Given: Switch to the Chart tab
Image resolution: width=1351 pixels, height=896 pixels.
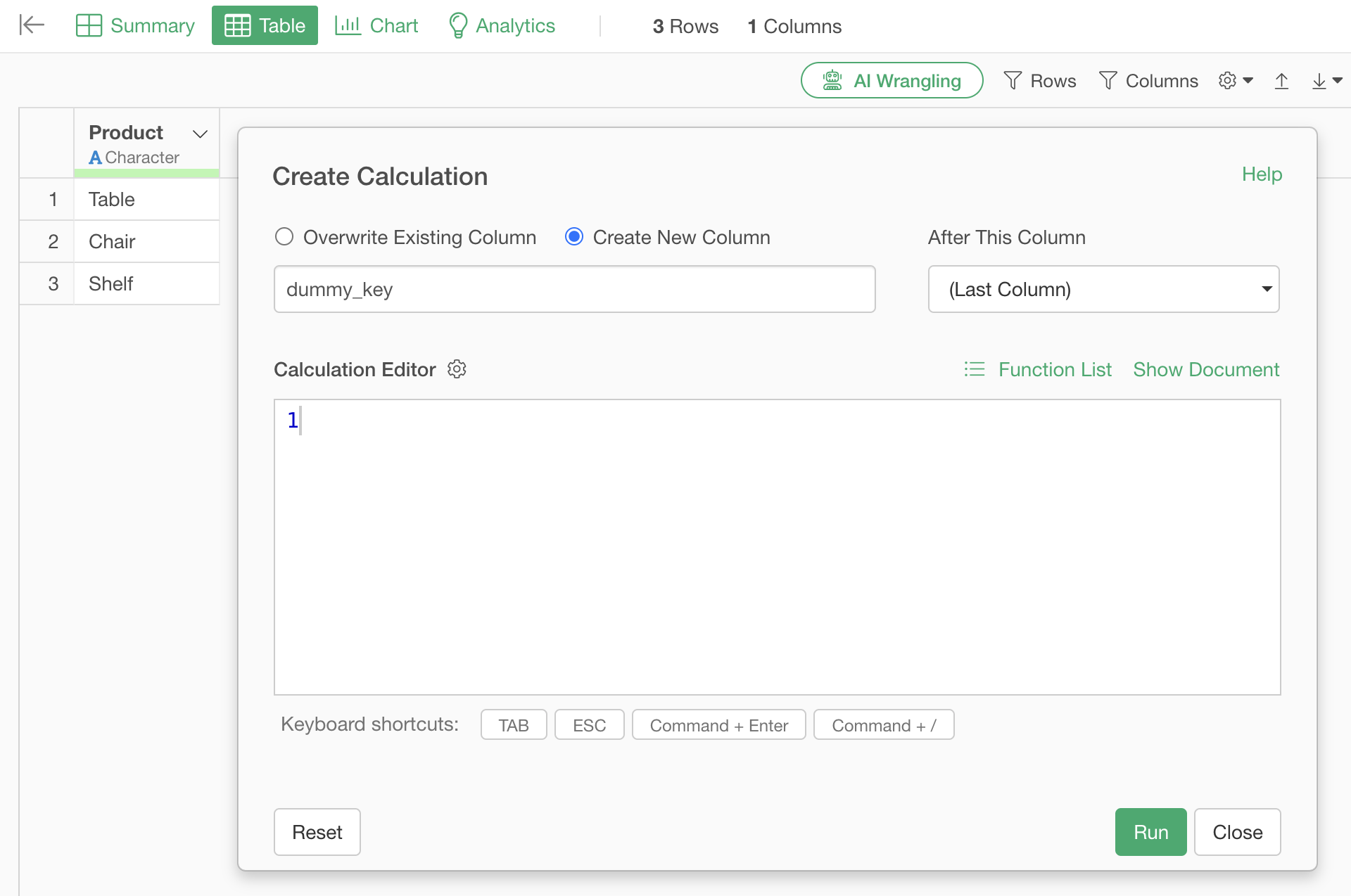Looking at the screenshot, I should [376, 25].
